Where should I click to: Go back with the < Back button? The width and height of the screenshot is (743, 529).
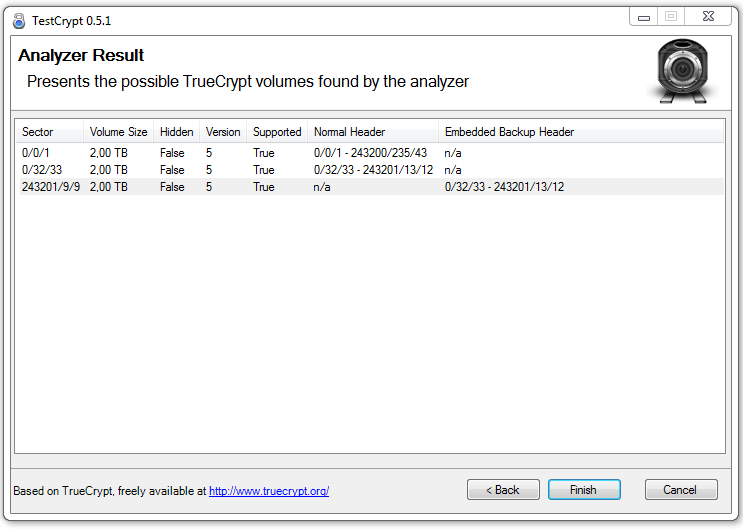[x=503, y=490]
